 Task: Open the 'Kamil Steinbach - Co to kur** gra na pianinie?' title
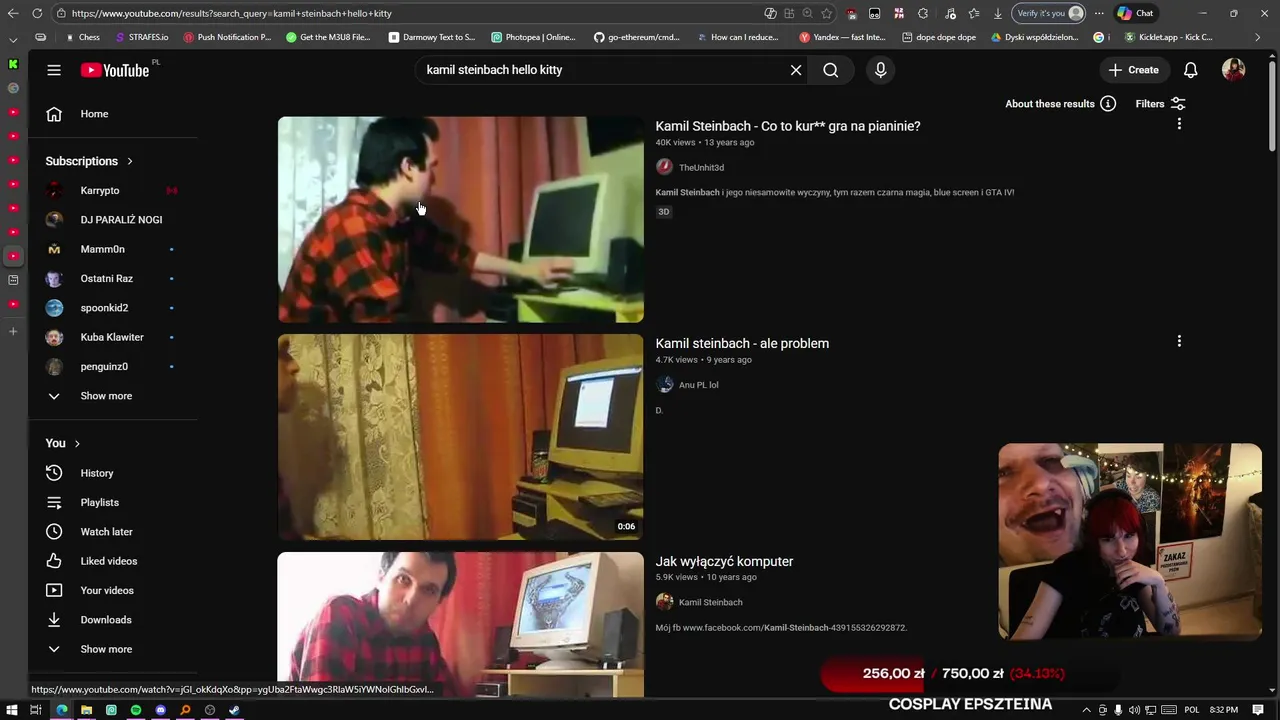click(x=788, y=126)
